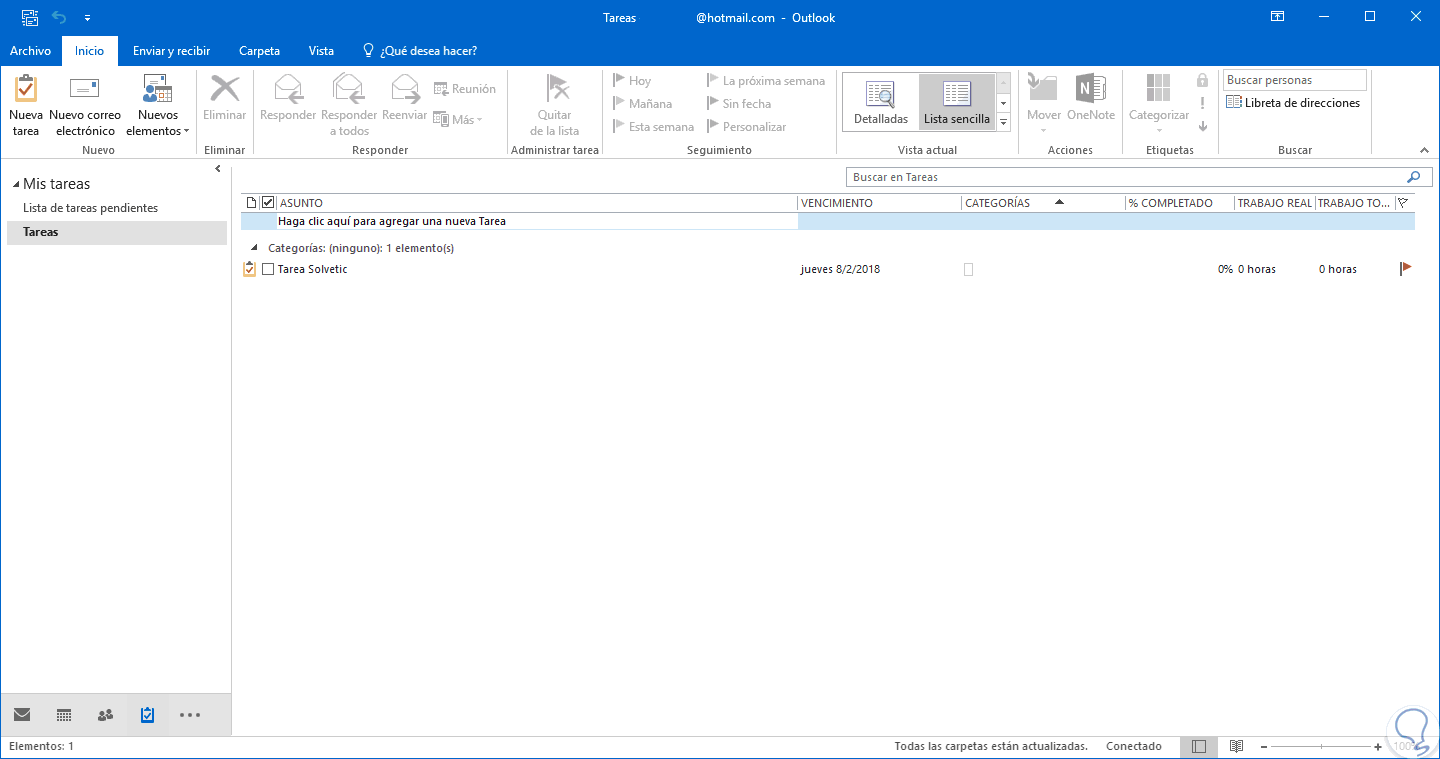Image resolution: width=1440 pixels, height=759 pixels.
Task: Expand the Vista actual gallery with More arrow
Action: click(x=1004, y=122)
